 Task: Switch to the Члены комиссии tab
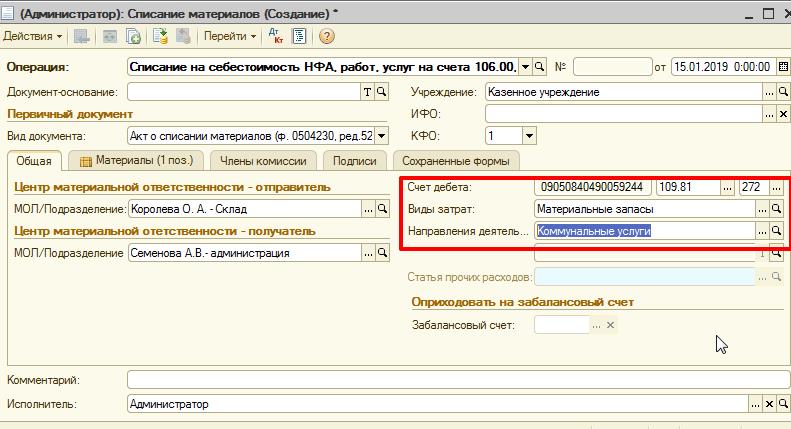(x=264, y=161)
